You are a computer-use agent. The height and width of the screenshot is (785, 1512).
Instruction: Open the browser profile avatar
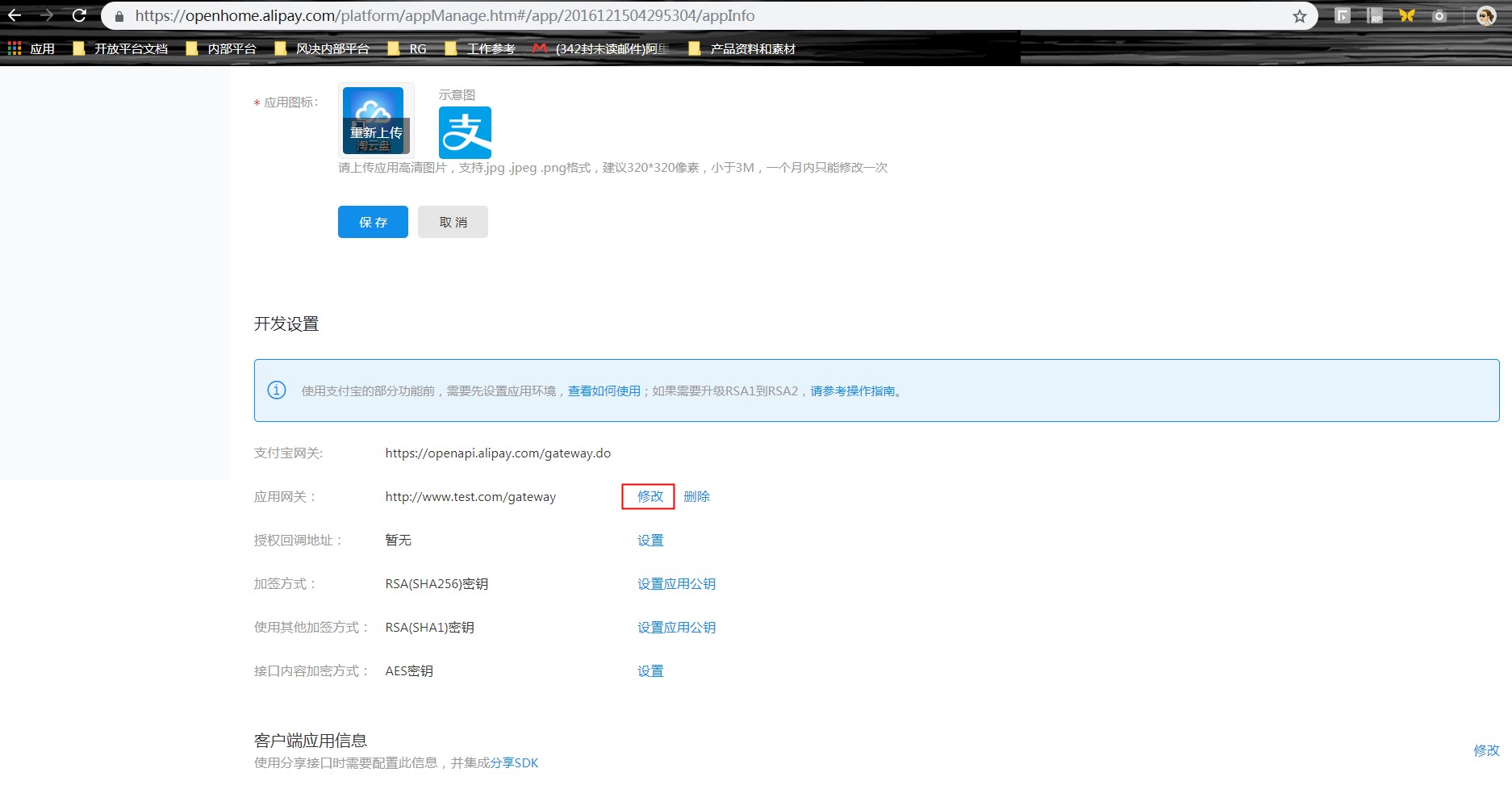[x=1486, y=15]
